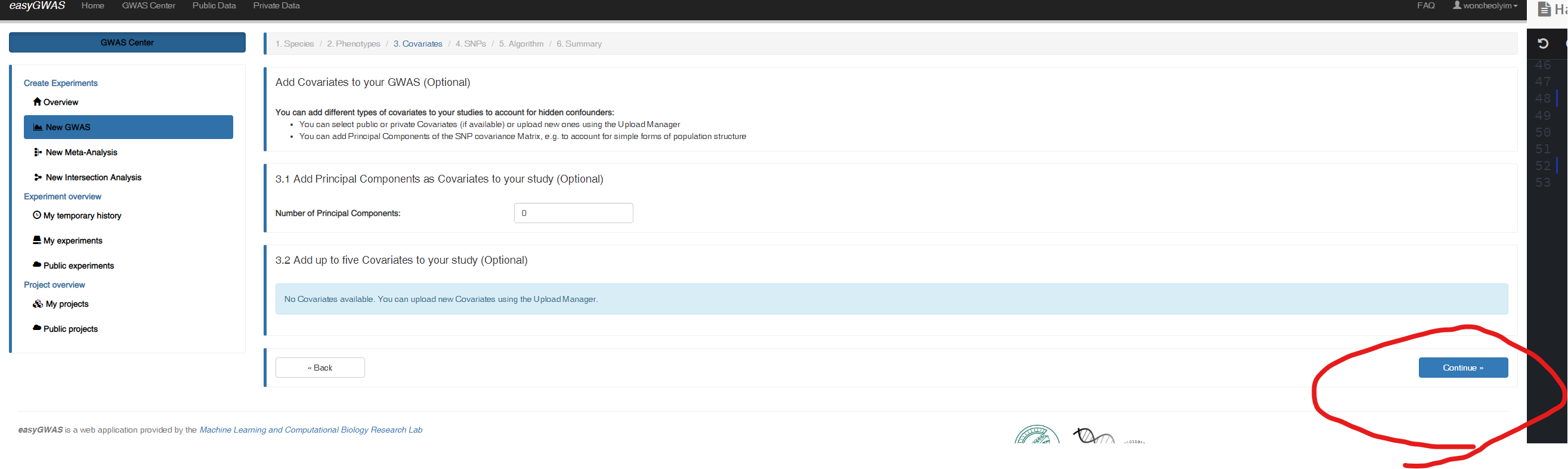Click the New Meta-Analysis icon
Viewport: 1568px width, 469px height.
pos(38,152)
